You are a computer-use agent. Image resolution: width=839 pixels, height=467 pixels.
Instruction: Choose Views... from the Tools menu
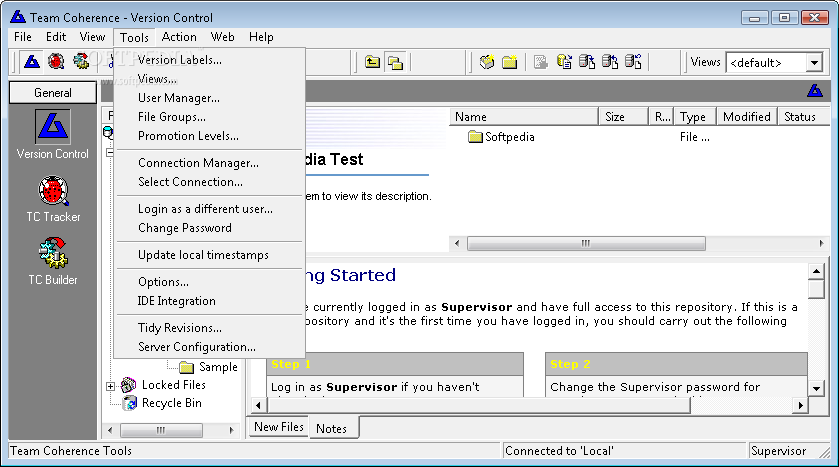[210, 79]
